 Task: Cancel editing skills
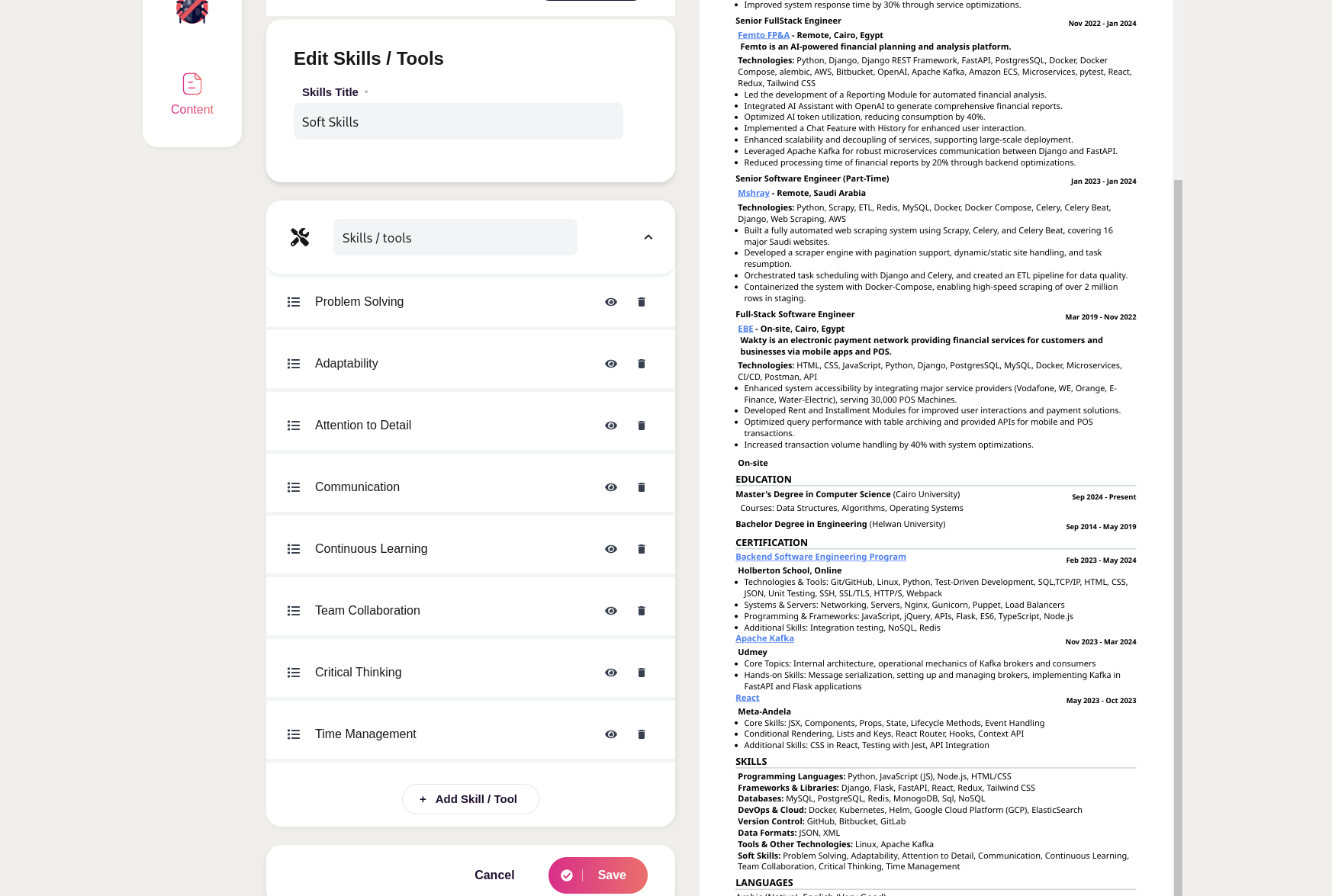tap(494, 875)
